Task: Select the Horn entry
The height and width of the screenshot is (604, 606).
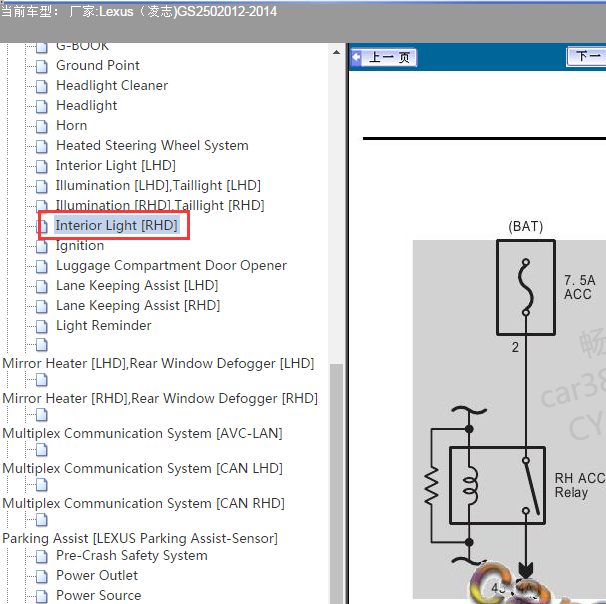Action: 71,126
